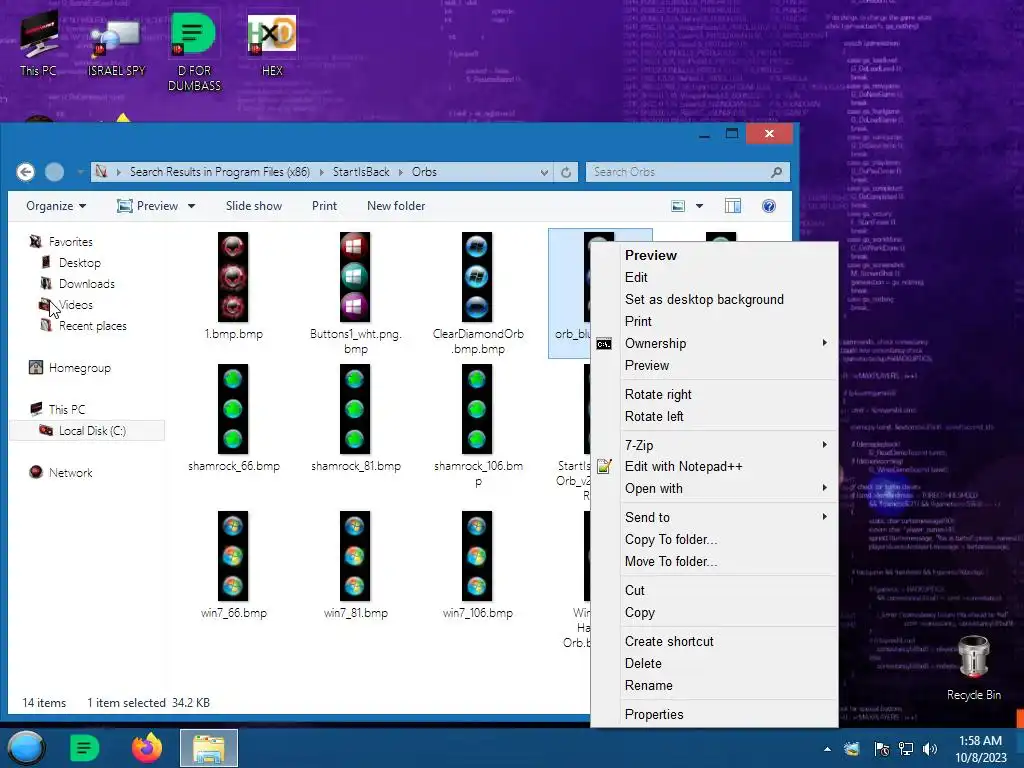
Task: Click the search magnifier icon
Action: click(776, 172)
